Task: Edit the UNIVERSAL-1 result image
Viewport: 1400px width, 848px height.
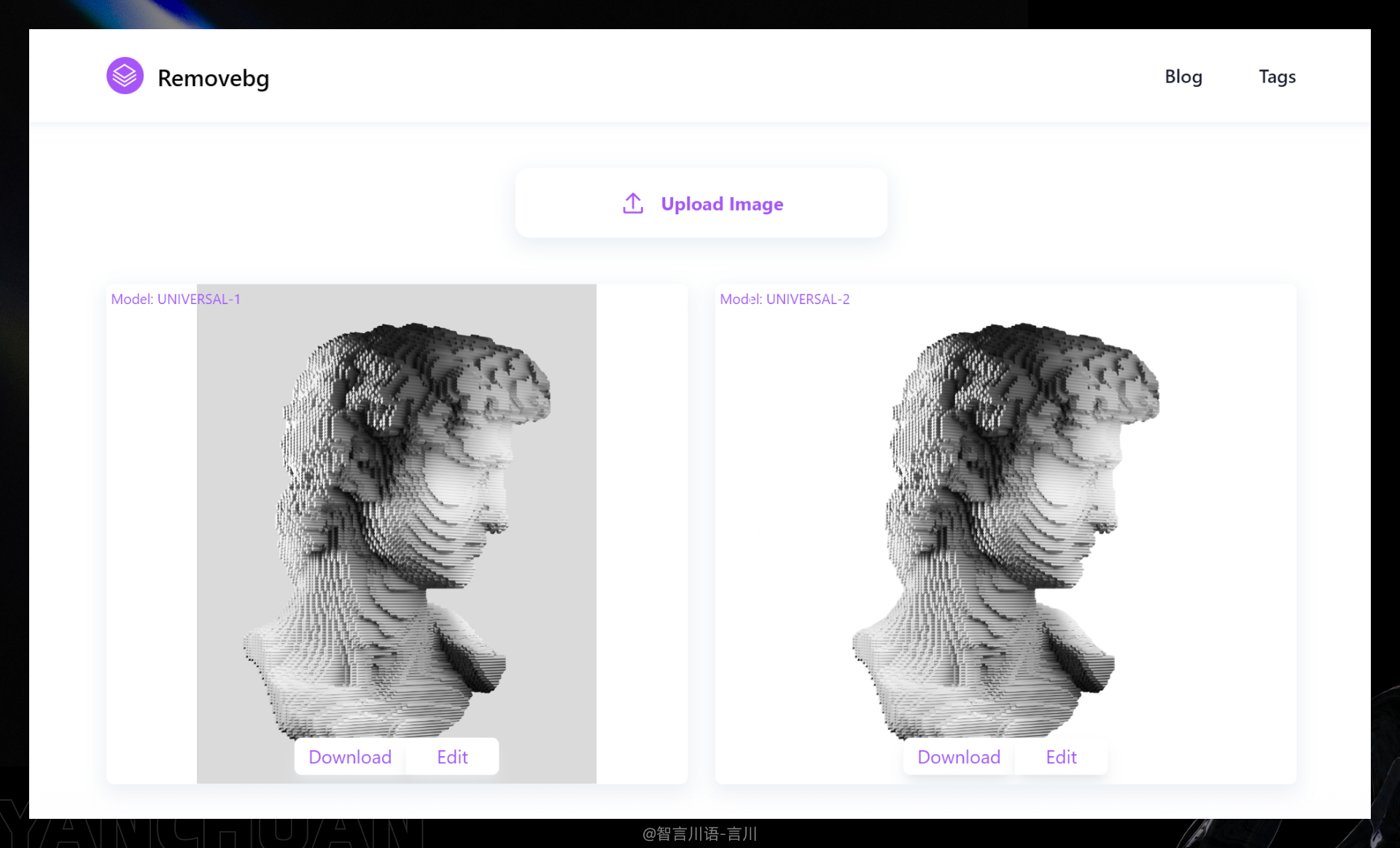Action: pyautogui.click(x=452, y=757)
